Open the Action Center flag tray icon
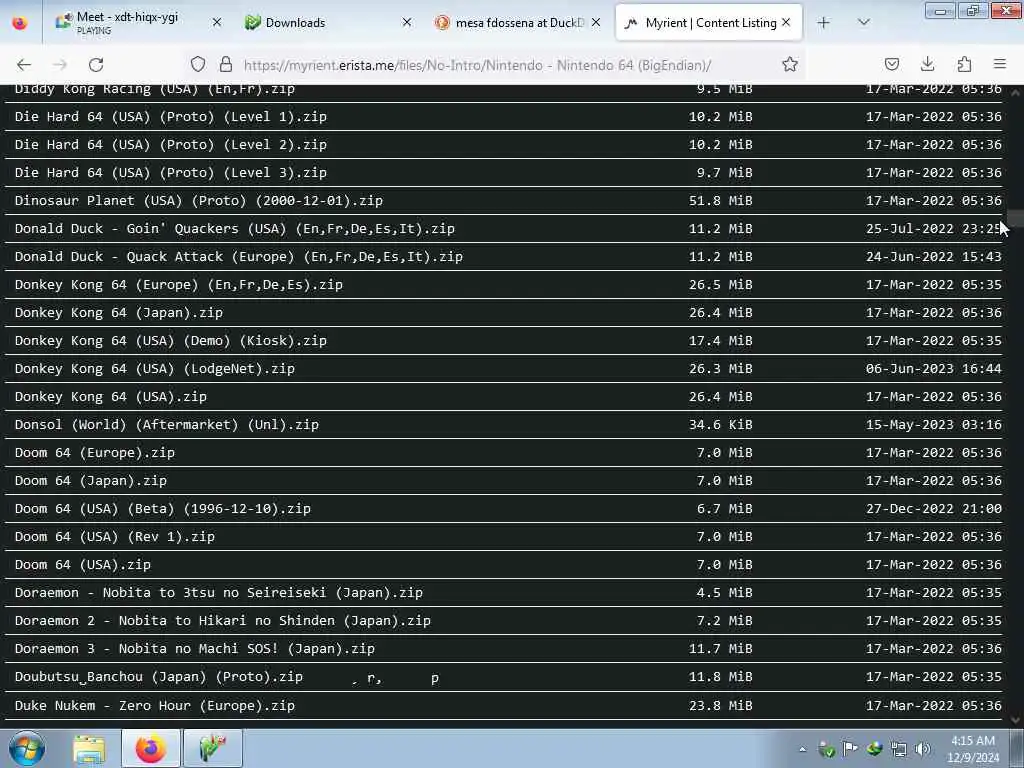The height and width of the screenshot is (768, 1024). tap(850, 749)
